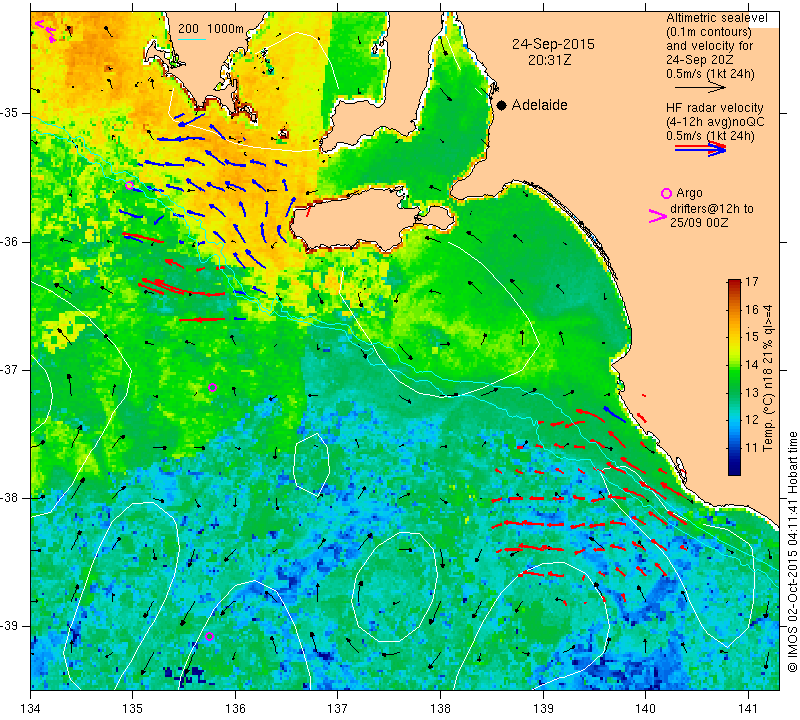Click the 136 longitude axis label

point(235,709)
